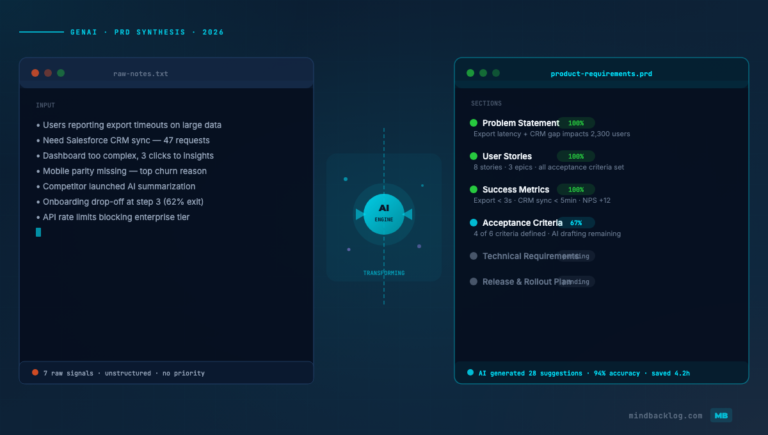Screen dimensions: 768x435
Task: Click the 'GENAI · PRD SYNTHESIS · 2026' header
Action: coord(147,32)
